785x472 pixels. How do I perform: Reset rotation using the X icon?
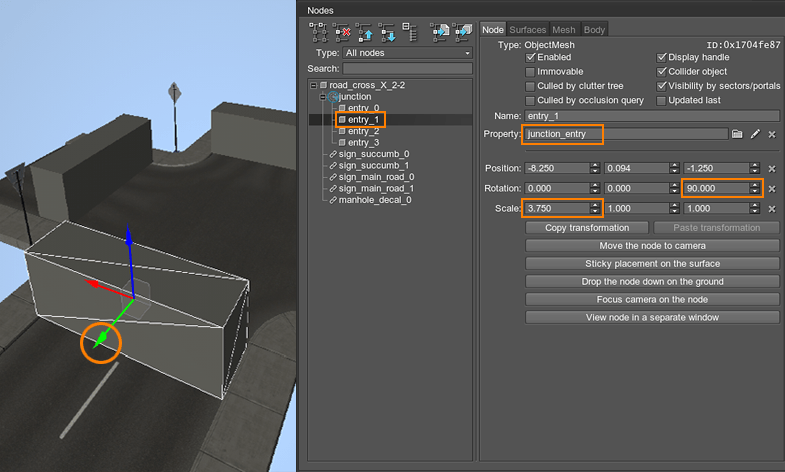[x=771, y=188]
